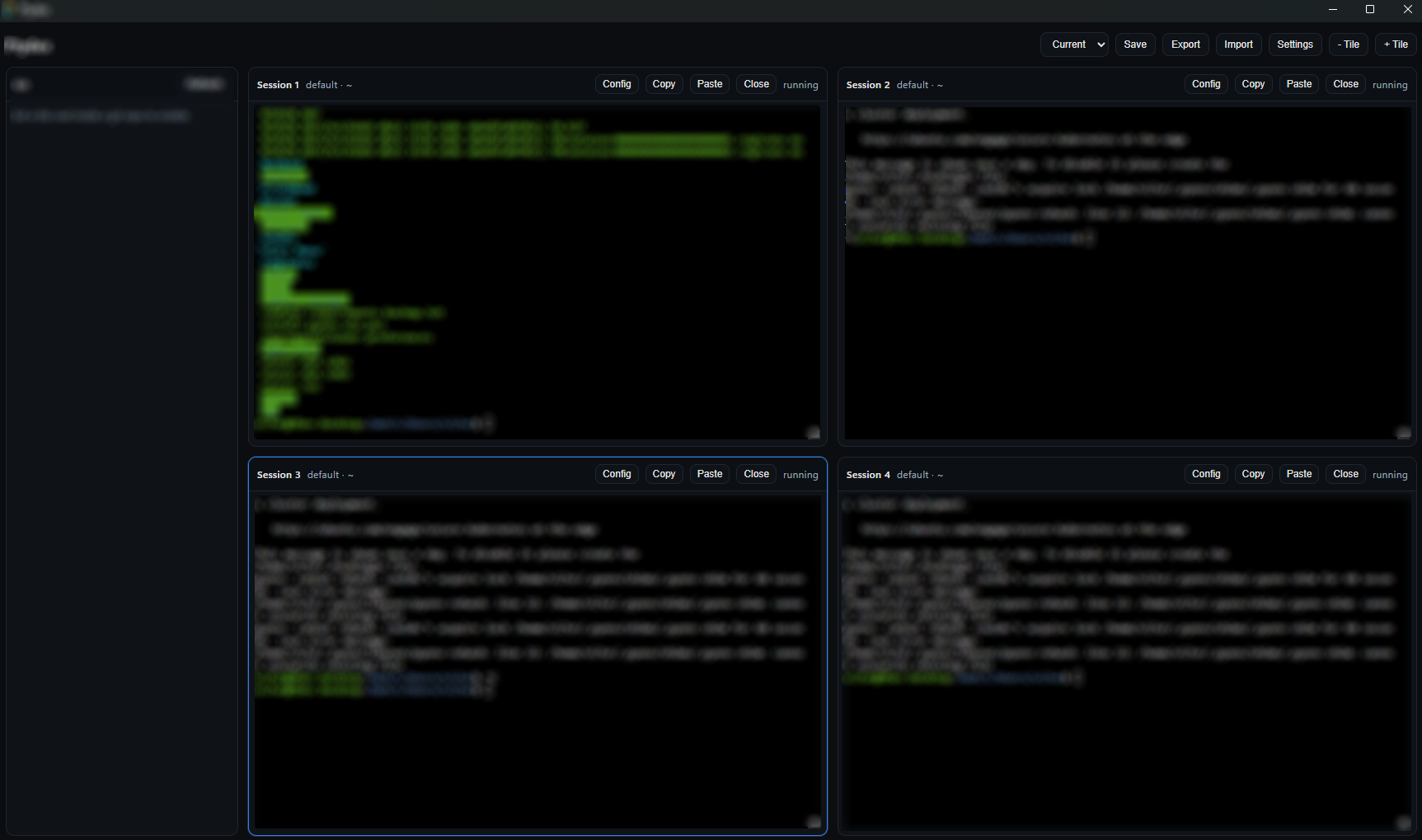Paste into Session 1
Viewport: 1422px width, 840px height.
tap(710, 84)
